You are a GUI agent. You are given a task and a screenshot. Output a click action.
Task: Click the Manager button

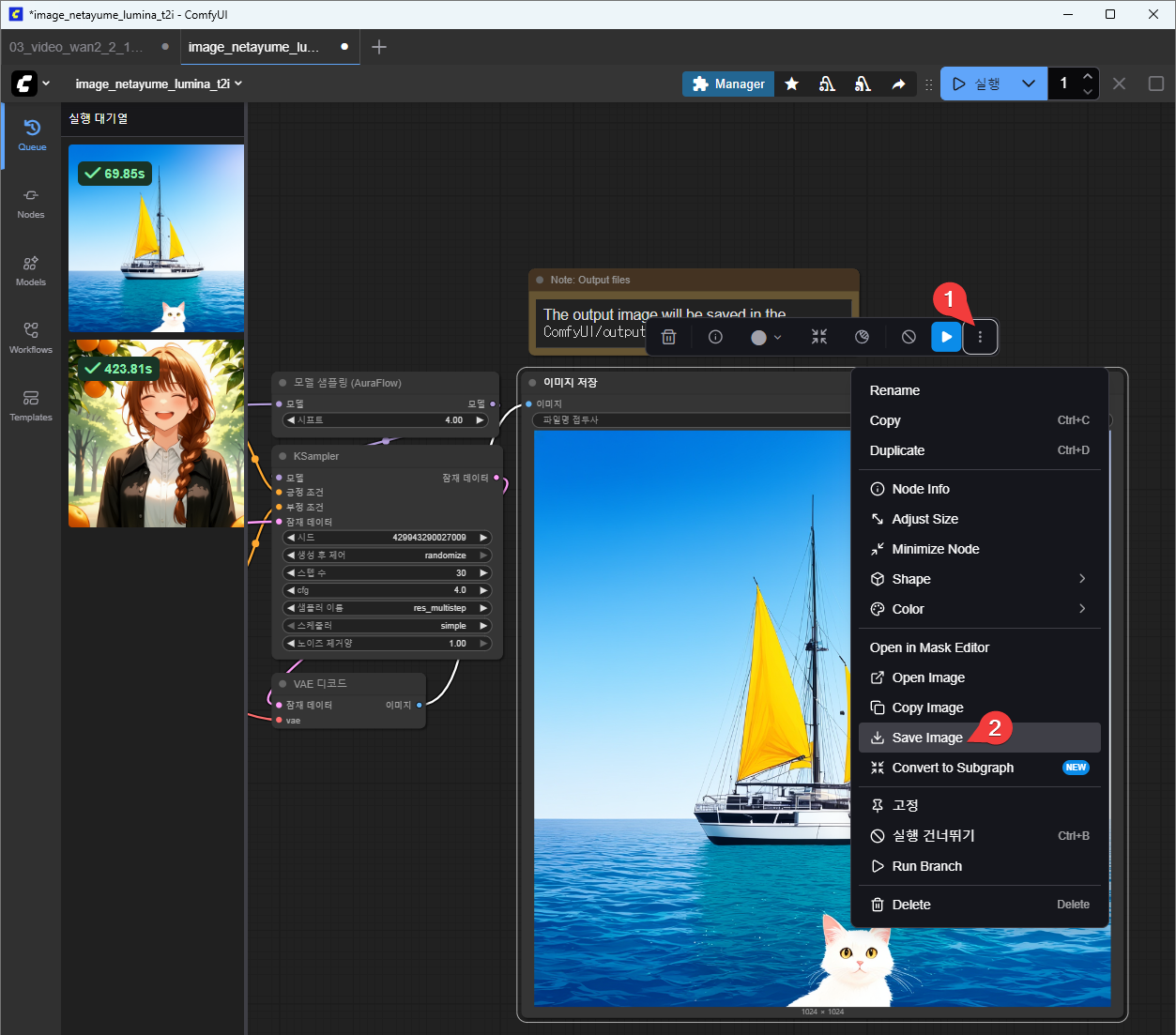click(728, 84)
